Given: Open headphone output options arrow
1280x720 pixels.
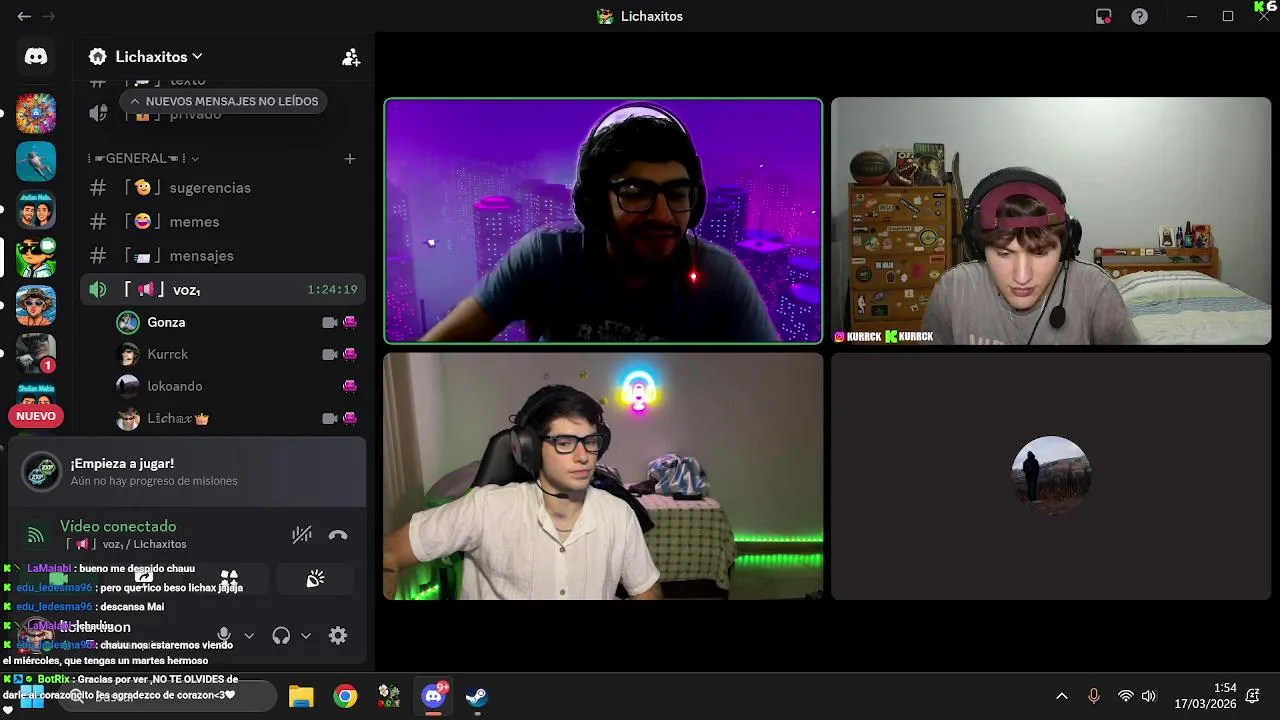Looking at the screenshot, I should pos(306,635).
